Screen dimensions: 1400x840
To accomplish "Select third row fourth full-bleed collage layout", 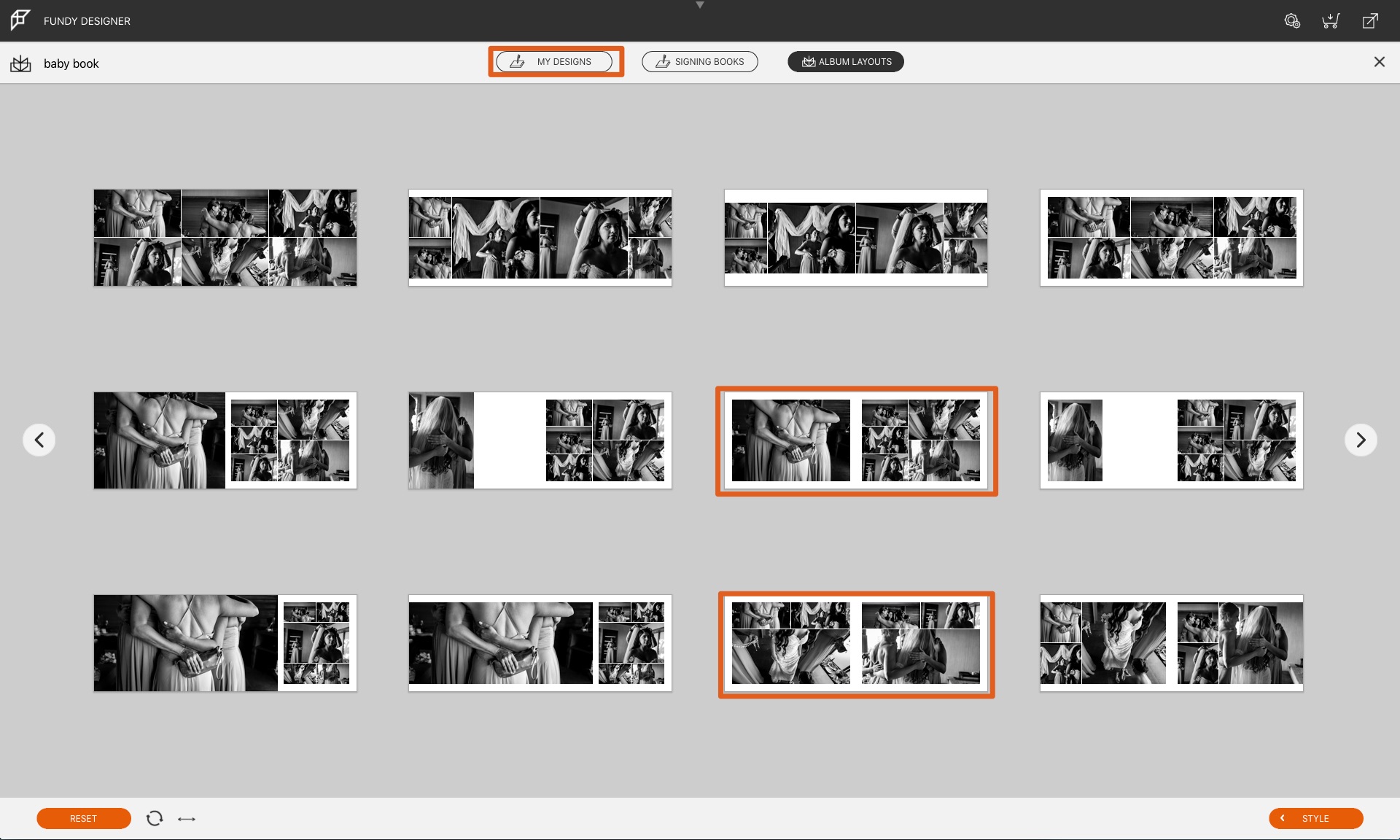I will point(1172,643).
